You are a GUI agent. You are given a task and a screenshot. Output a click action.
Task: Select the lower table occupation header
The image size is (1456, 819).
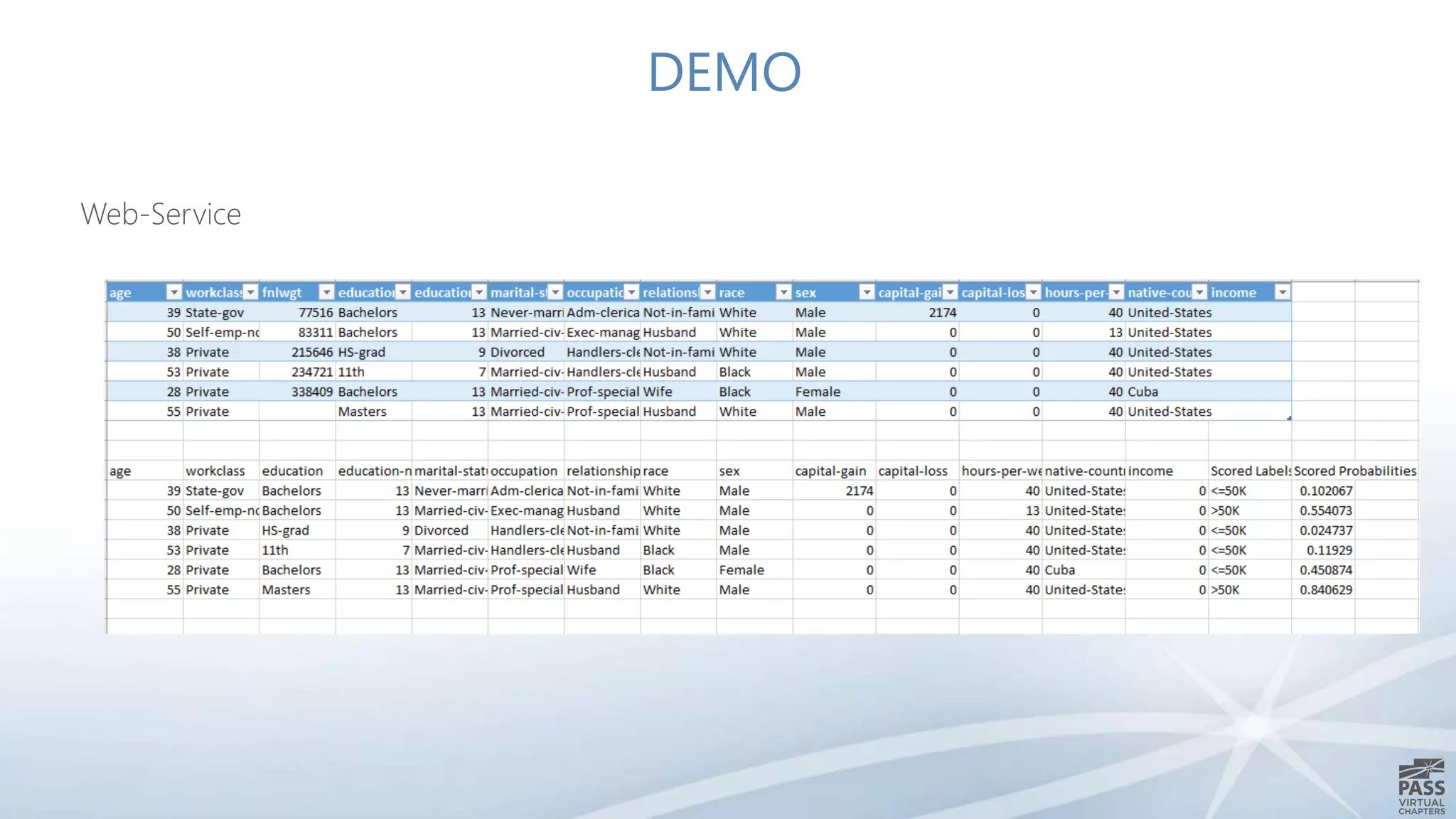[x=526, y=471]
